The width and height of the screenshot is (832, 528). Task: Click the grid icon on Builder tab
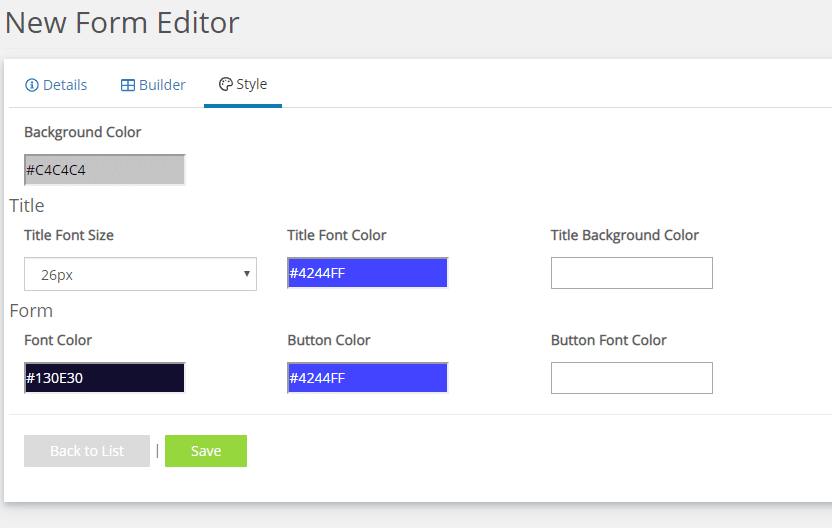(x=128, y=85)
